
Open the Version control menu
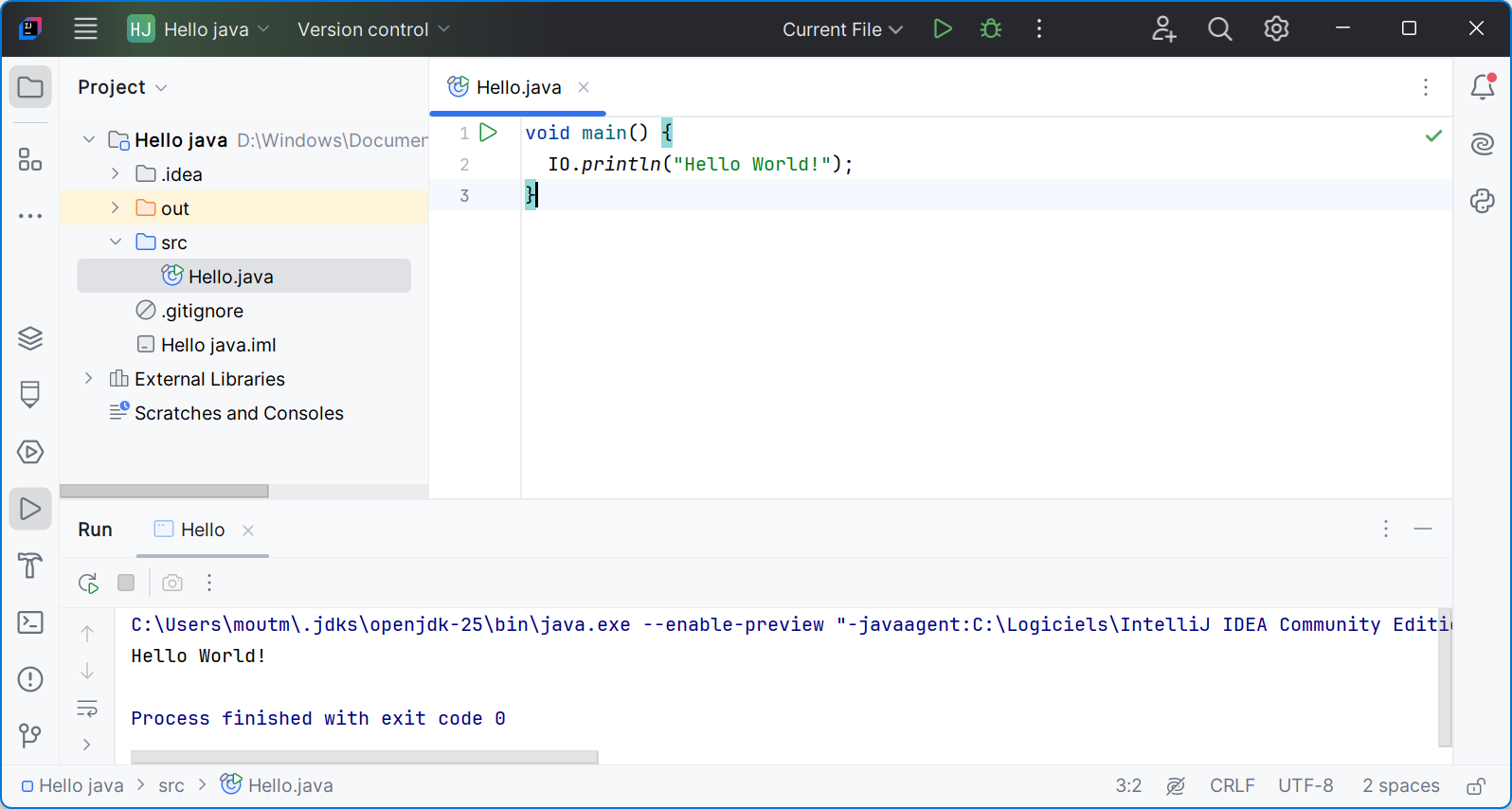[x=373, y=29]
